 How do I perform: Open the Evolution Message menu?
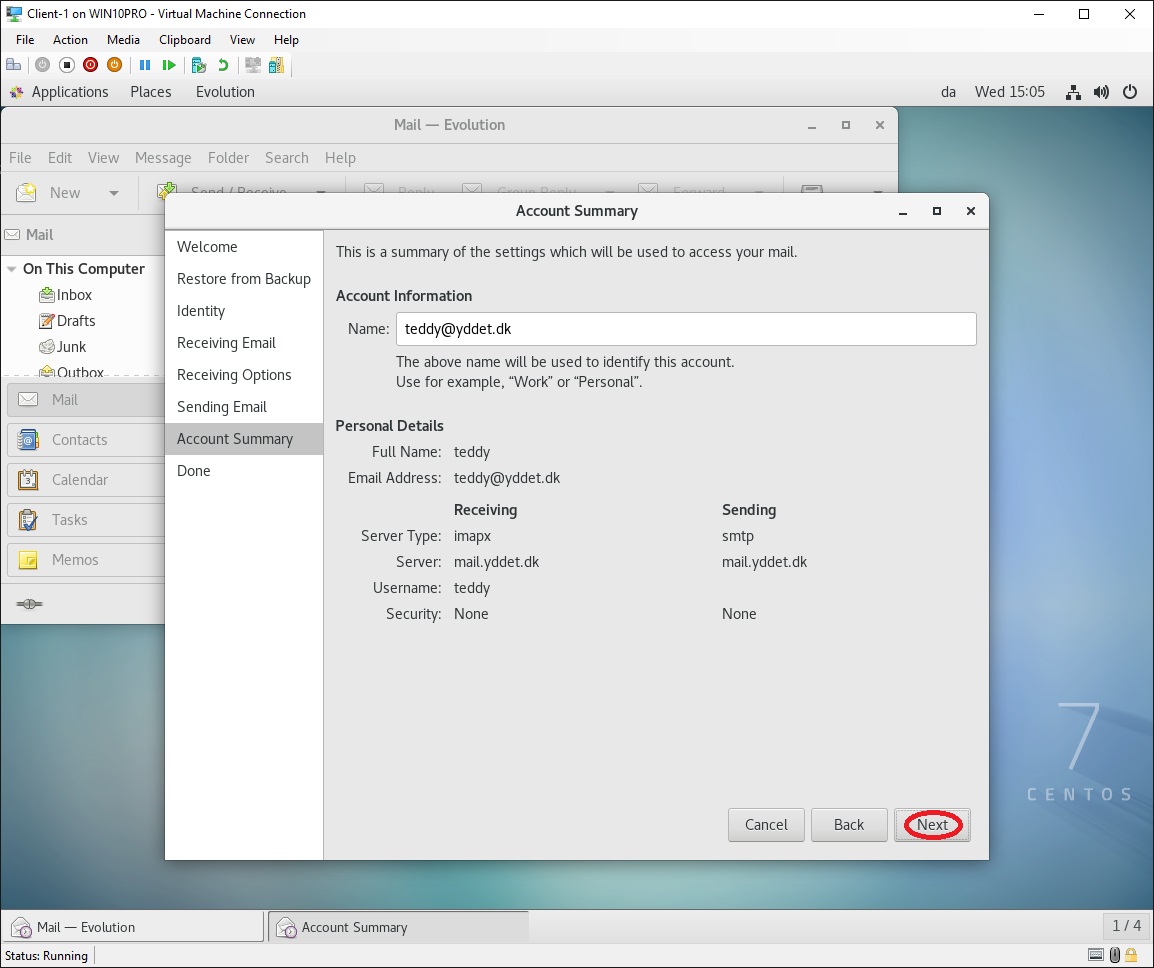click(x=163, y=158)
